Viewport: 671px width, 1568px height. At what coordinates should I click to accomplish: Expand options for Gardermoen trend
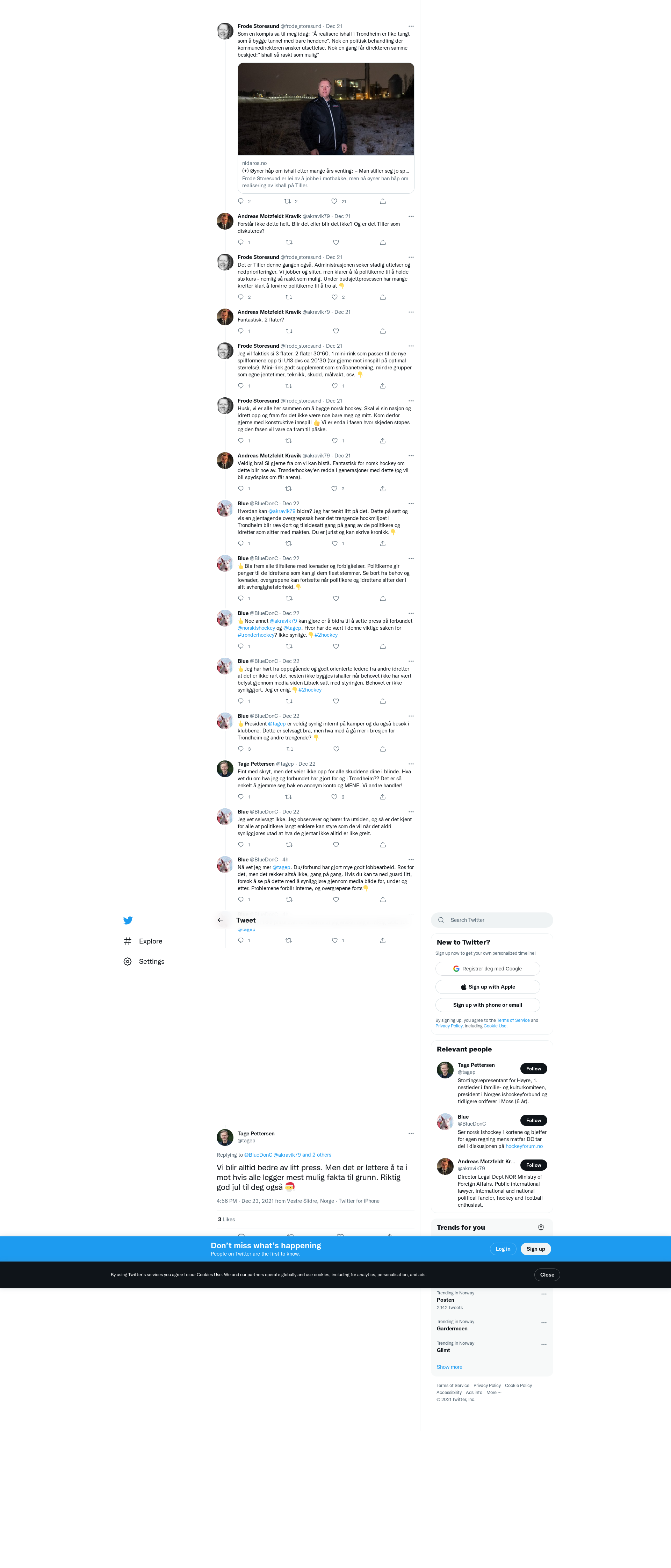pyautogui.click(x=544, y=1323)
